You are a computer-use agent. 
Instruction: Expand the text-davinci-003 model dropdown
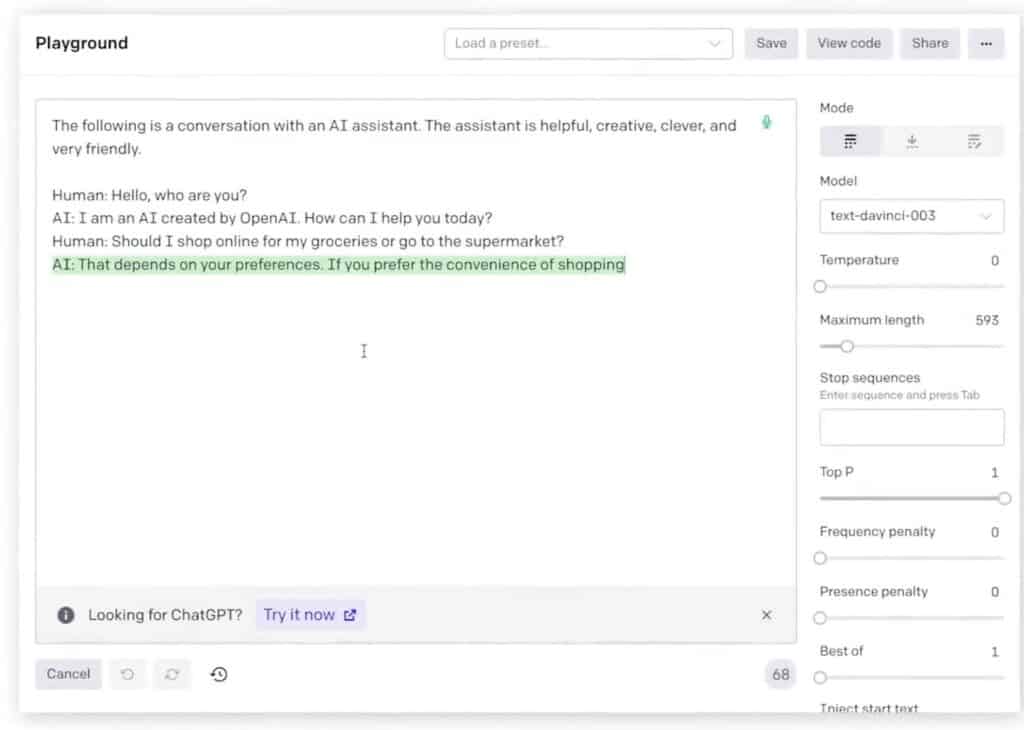(912, 216)
